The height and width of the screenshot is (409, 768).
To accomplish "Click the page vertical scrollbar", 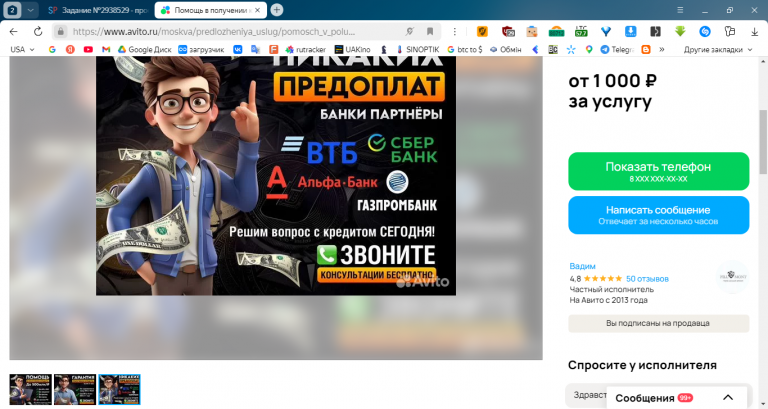I will point(763,142).
